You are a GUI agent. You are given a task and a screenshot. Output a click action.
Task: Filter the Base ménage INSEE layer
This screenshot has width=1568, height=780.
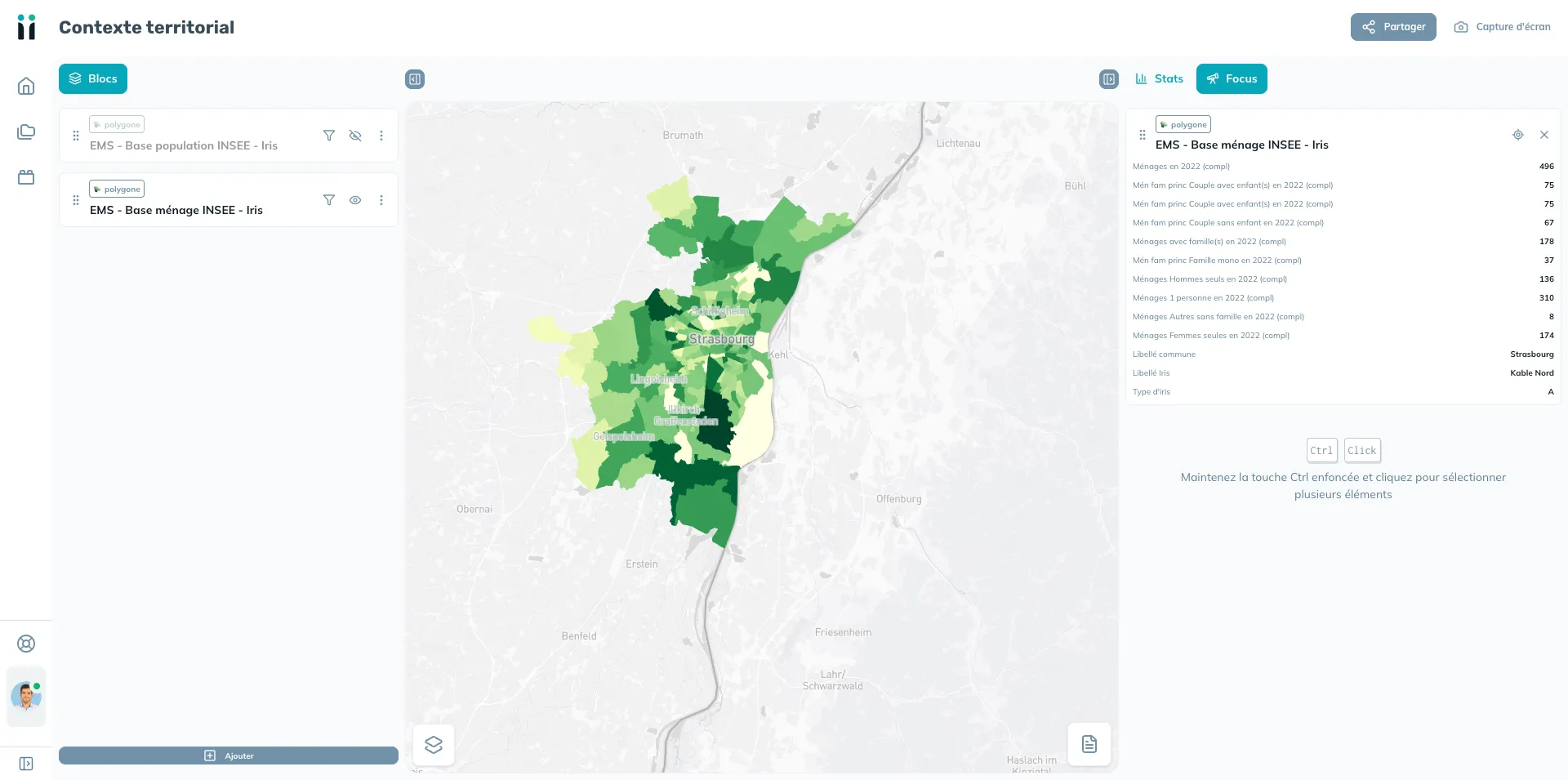[x=329, y=200]
